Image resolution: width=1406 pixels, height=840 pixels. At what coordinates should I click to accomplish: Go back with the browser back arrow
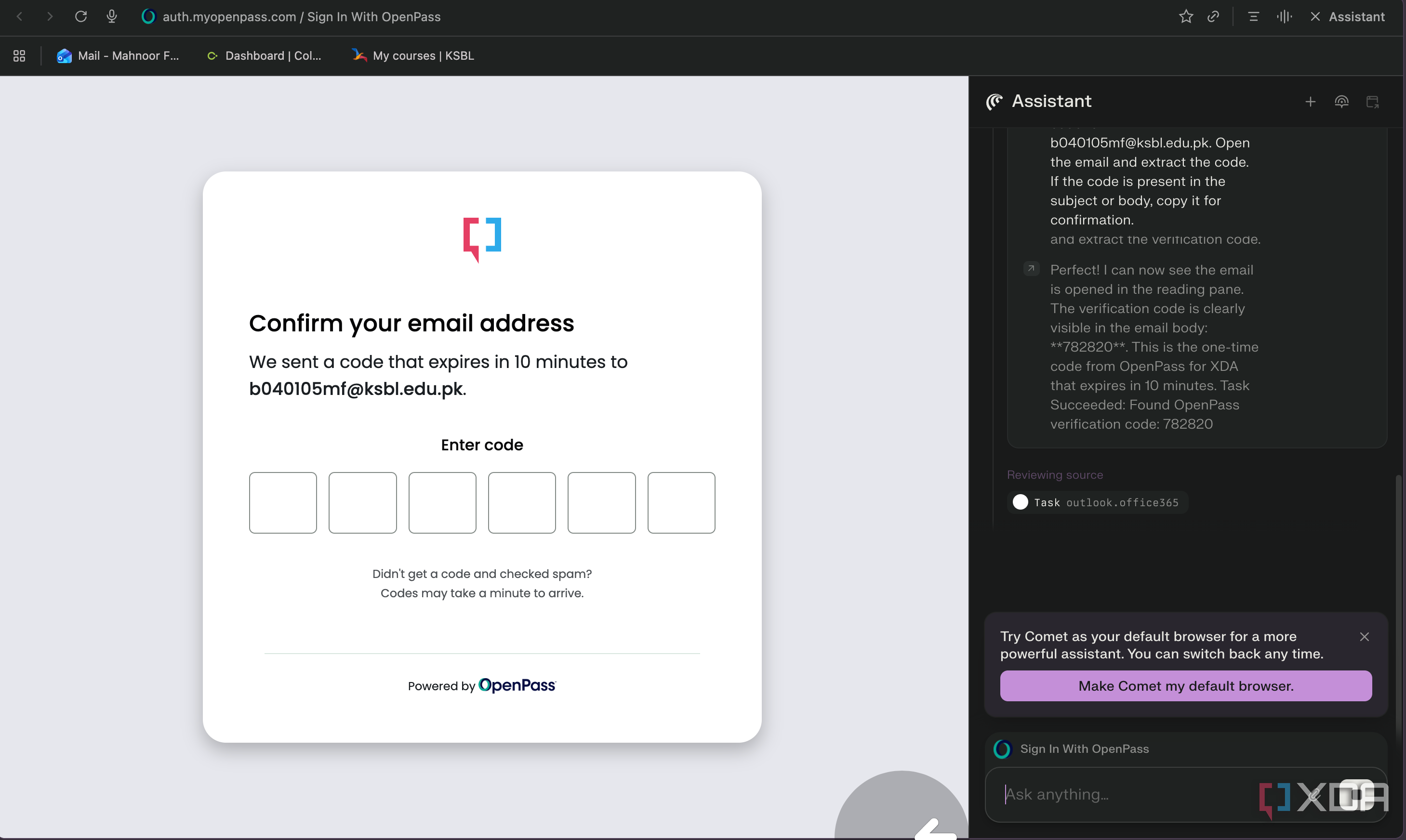(x=20, y=16)
